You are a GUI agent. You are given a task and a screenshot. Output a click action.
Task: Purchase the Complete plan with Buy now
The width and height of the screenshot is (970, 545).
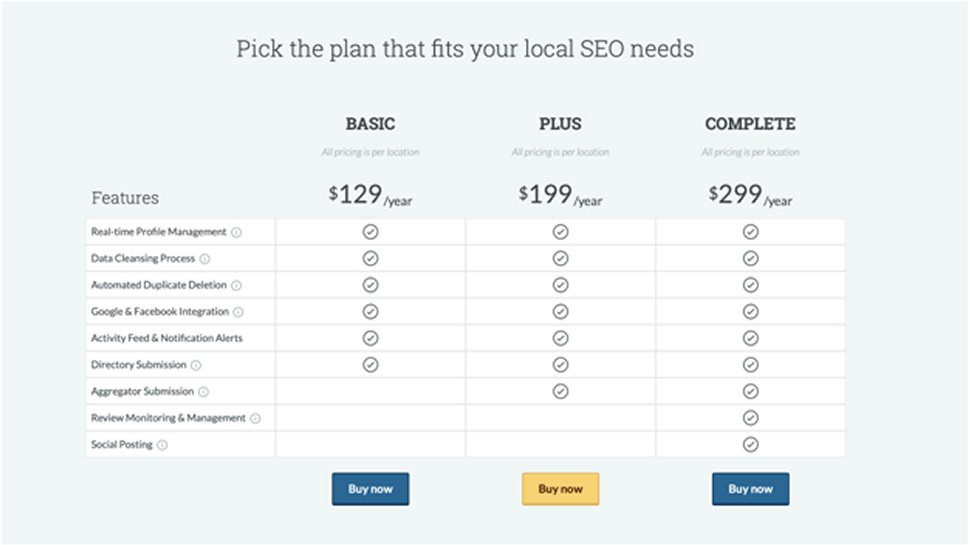click(750, 489)
